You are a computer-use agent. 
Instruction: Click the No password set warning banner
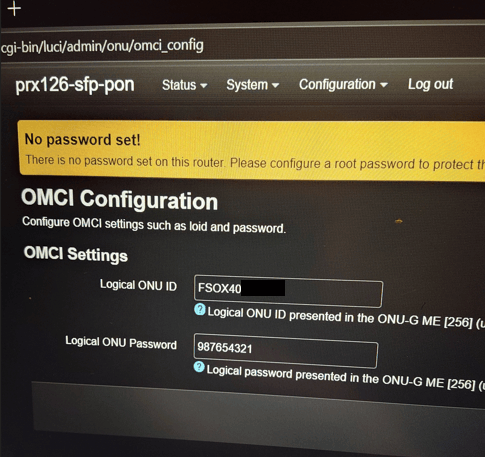252,152
